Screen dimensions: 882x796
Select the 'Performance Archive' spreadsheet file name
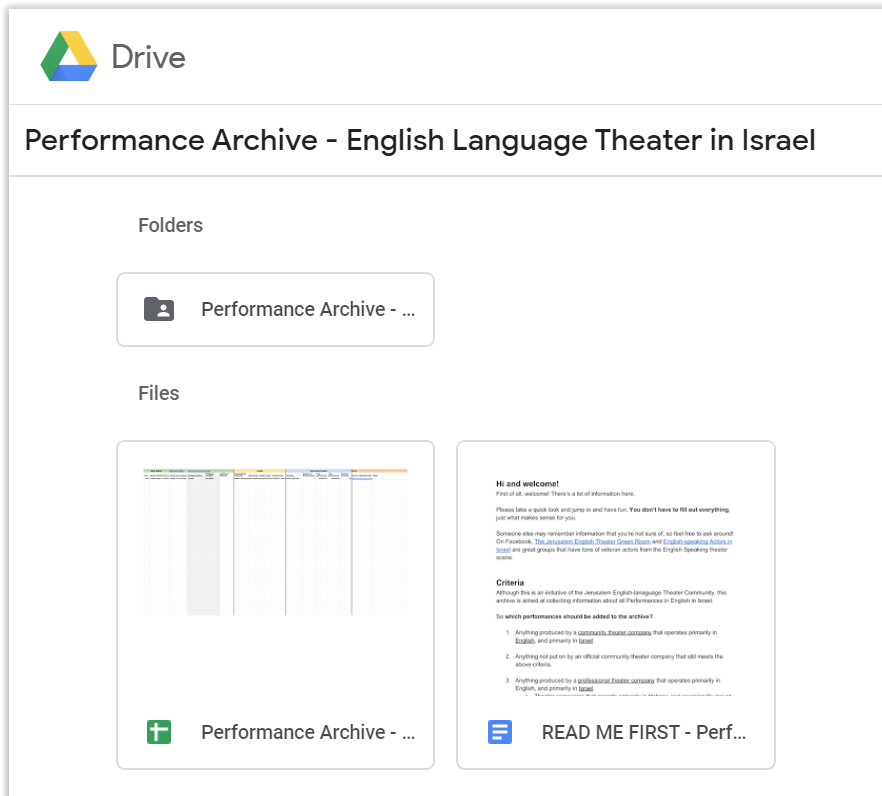coord(307,732)
